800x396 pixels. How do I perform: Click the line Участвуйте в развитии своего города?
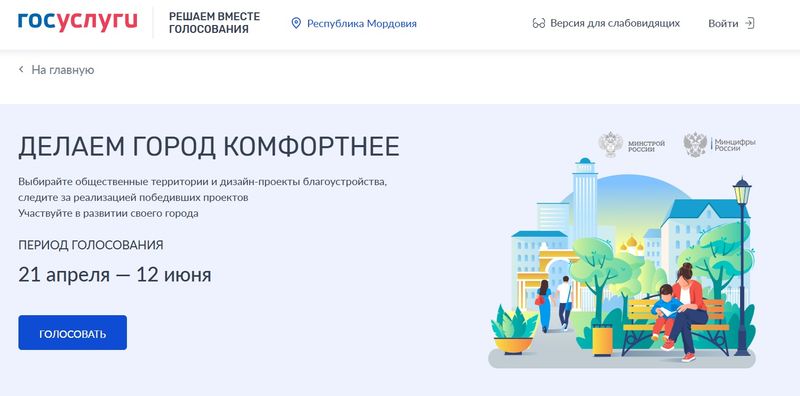108,213
